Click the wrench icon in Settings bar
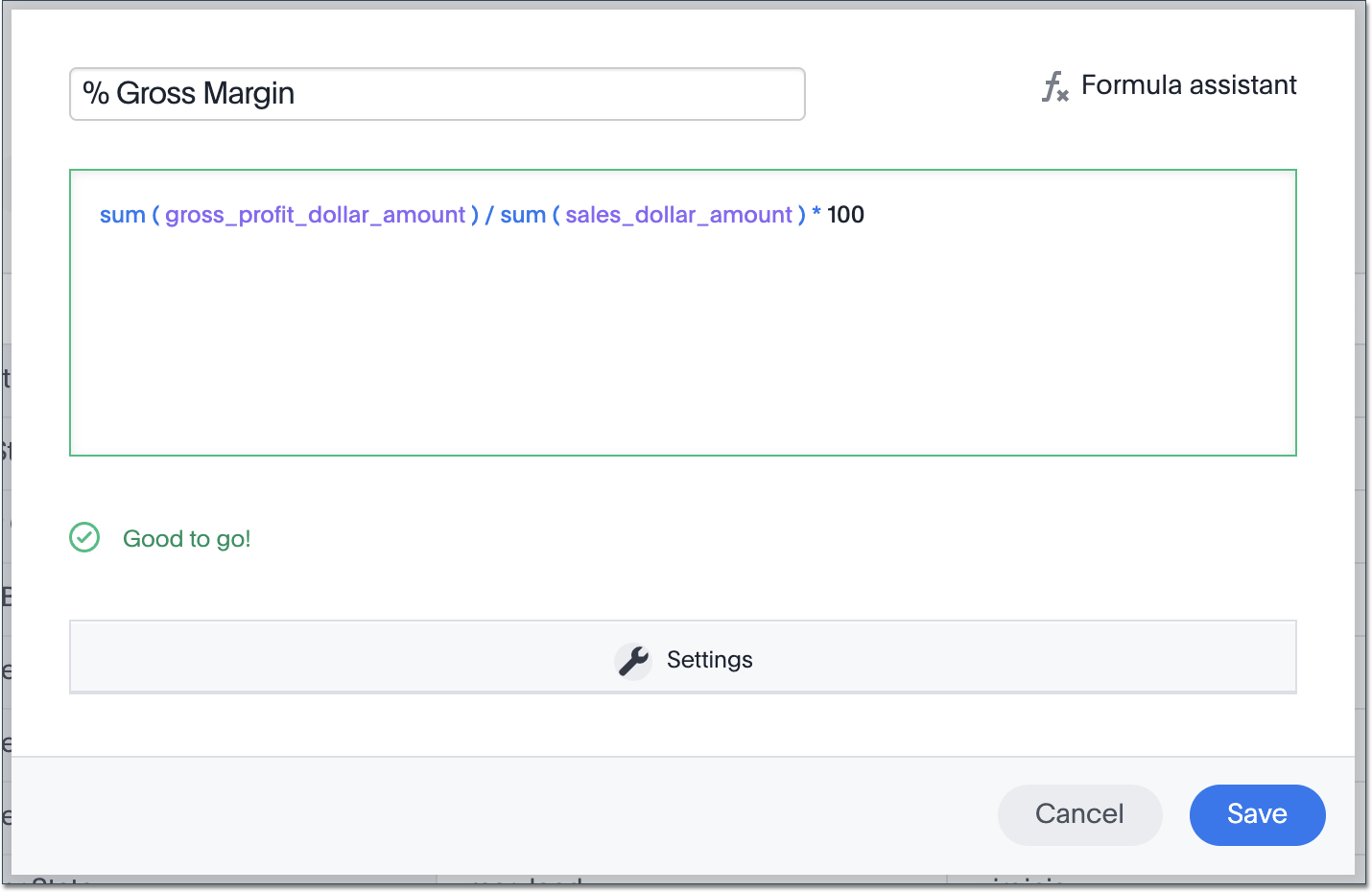The width and height of the screenshot is (1372, 892). click(x=632, y=660)
